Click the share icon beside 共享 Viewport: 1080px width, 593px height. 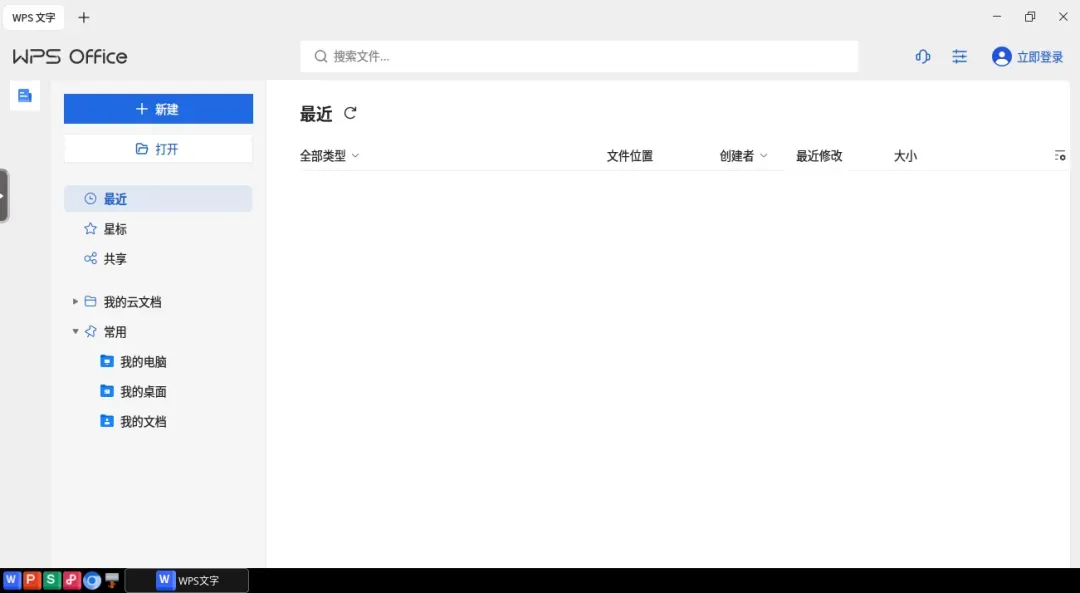tap(90, 258)
